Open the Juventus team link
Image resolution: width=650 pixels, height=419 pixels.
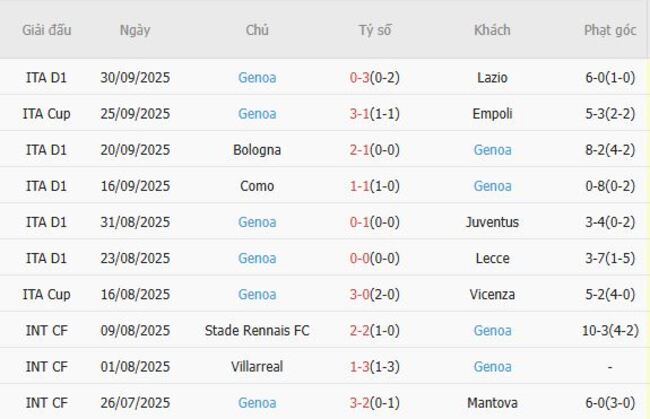pos(492,222)
